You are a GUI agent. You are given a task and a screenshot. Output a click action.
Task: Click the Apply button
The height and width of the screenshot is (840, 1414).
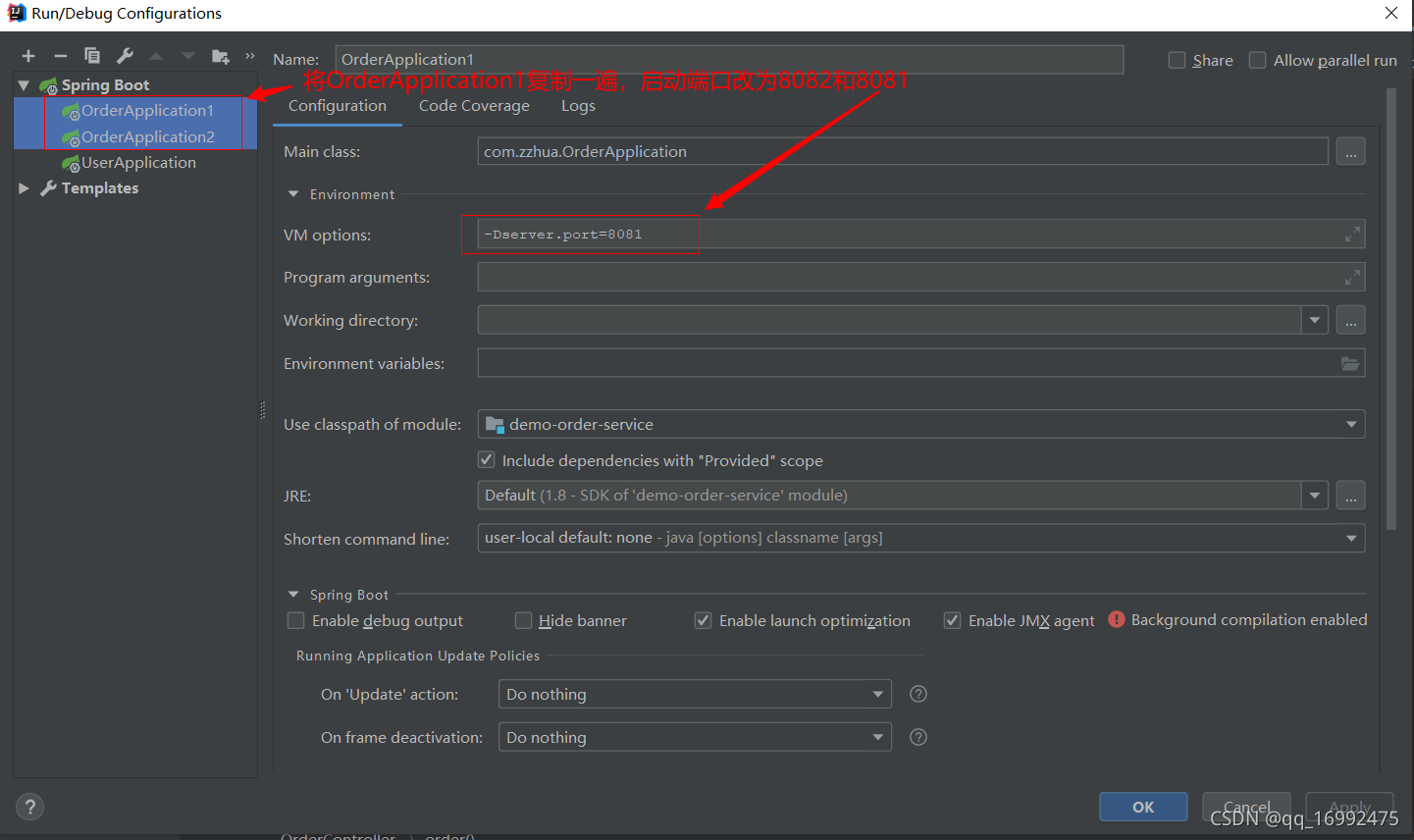pos(1349,807)
